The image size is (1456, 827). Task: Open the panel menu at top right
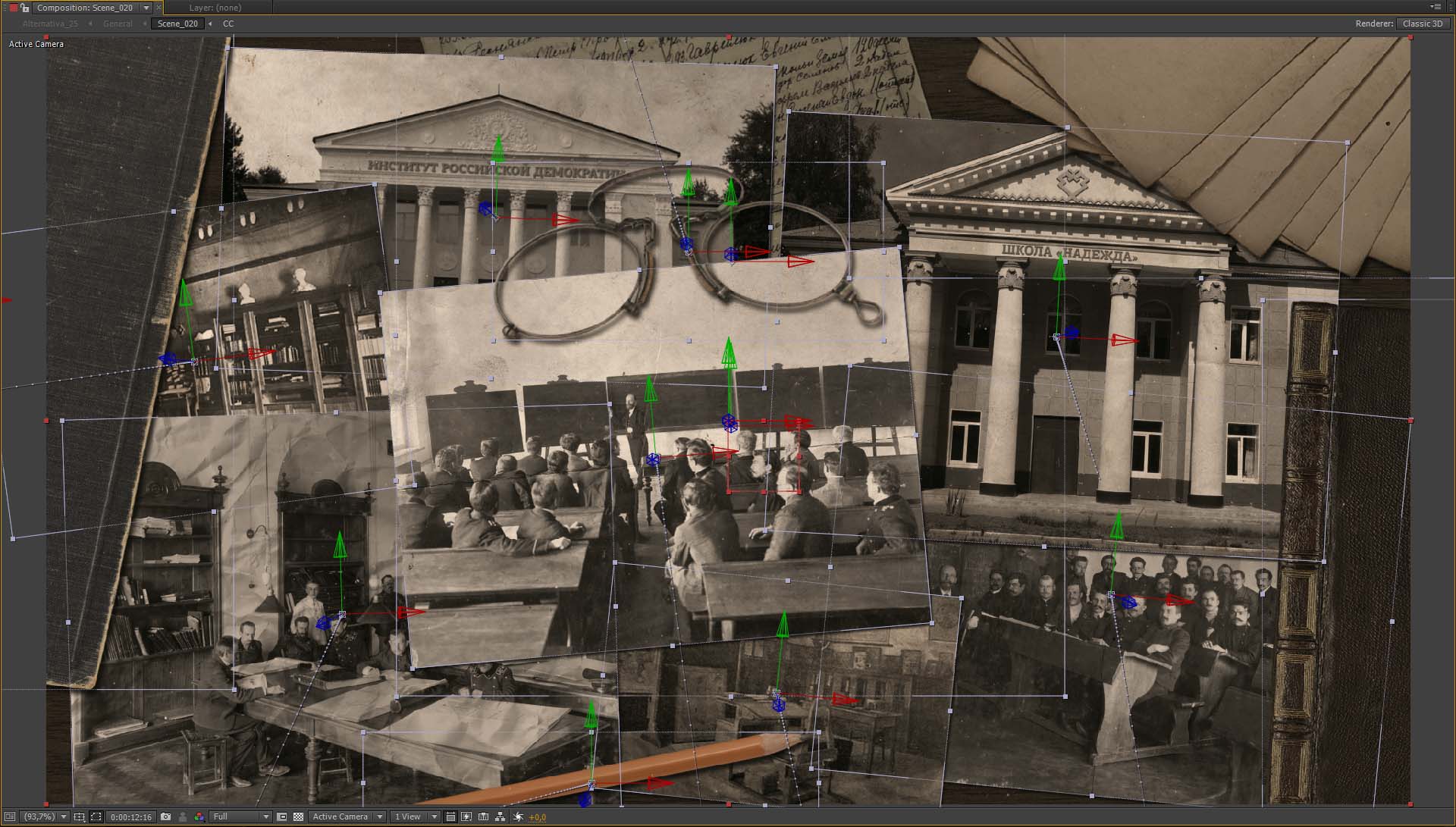click(x=1436, y=7)
